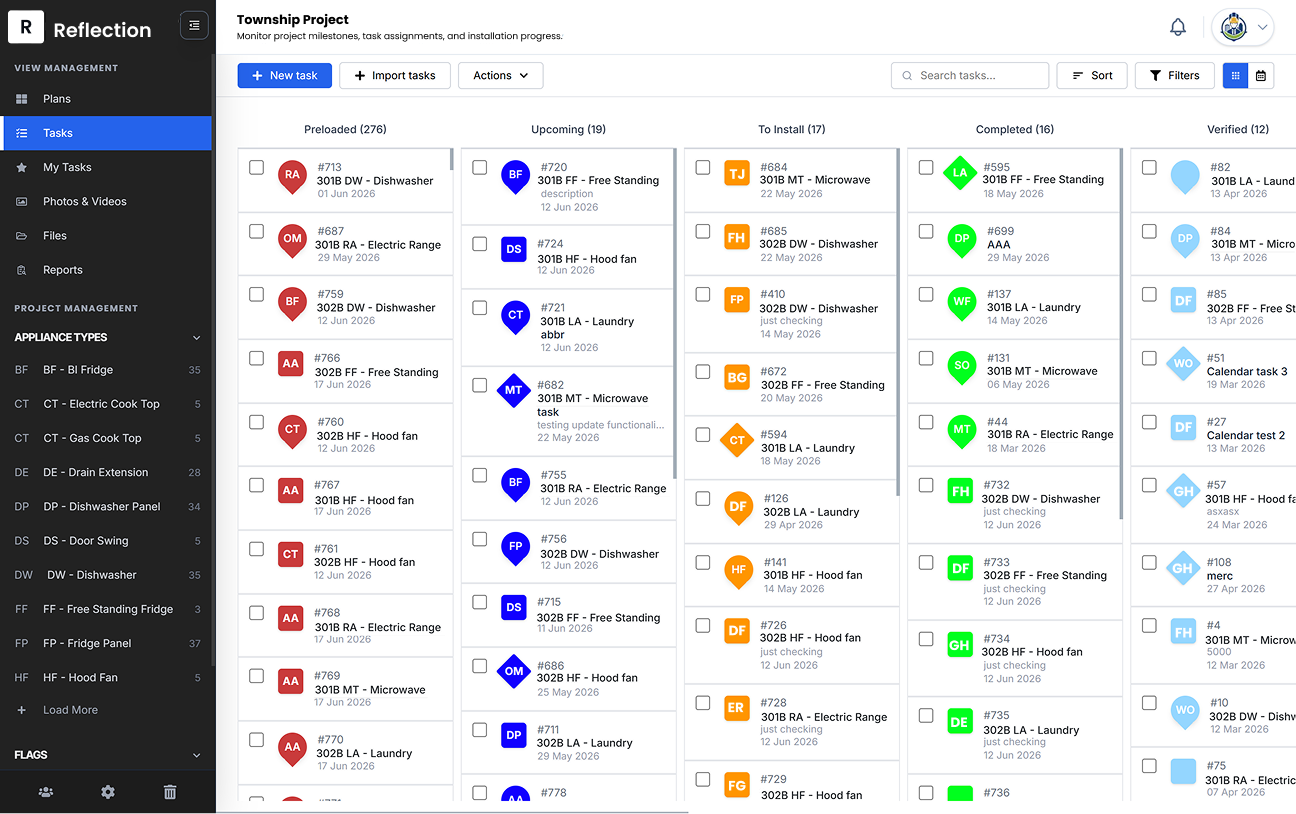This screenshot has width=1296, height=814.
Task: Click the Import tasks button
Action: pos(395,76)
